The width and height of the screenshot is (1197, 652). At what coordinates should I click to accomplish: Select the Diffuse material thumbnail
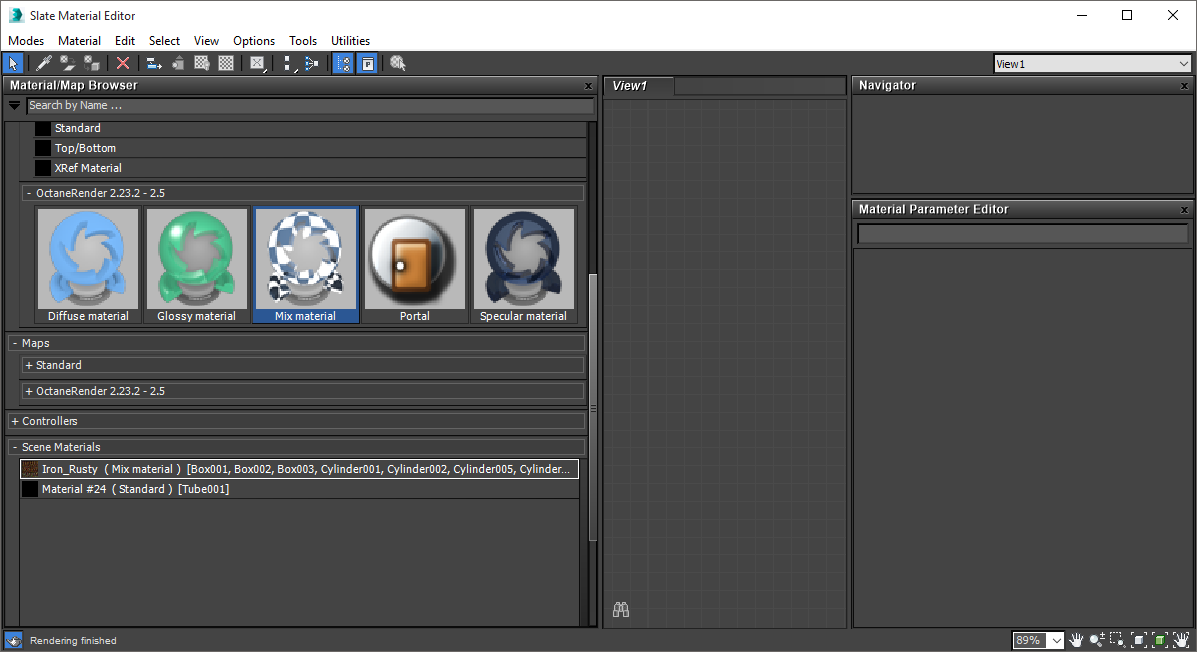click(x=88, y=265)
